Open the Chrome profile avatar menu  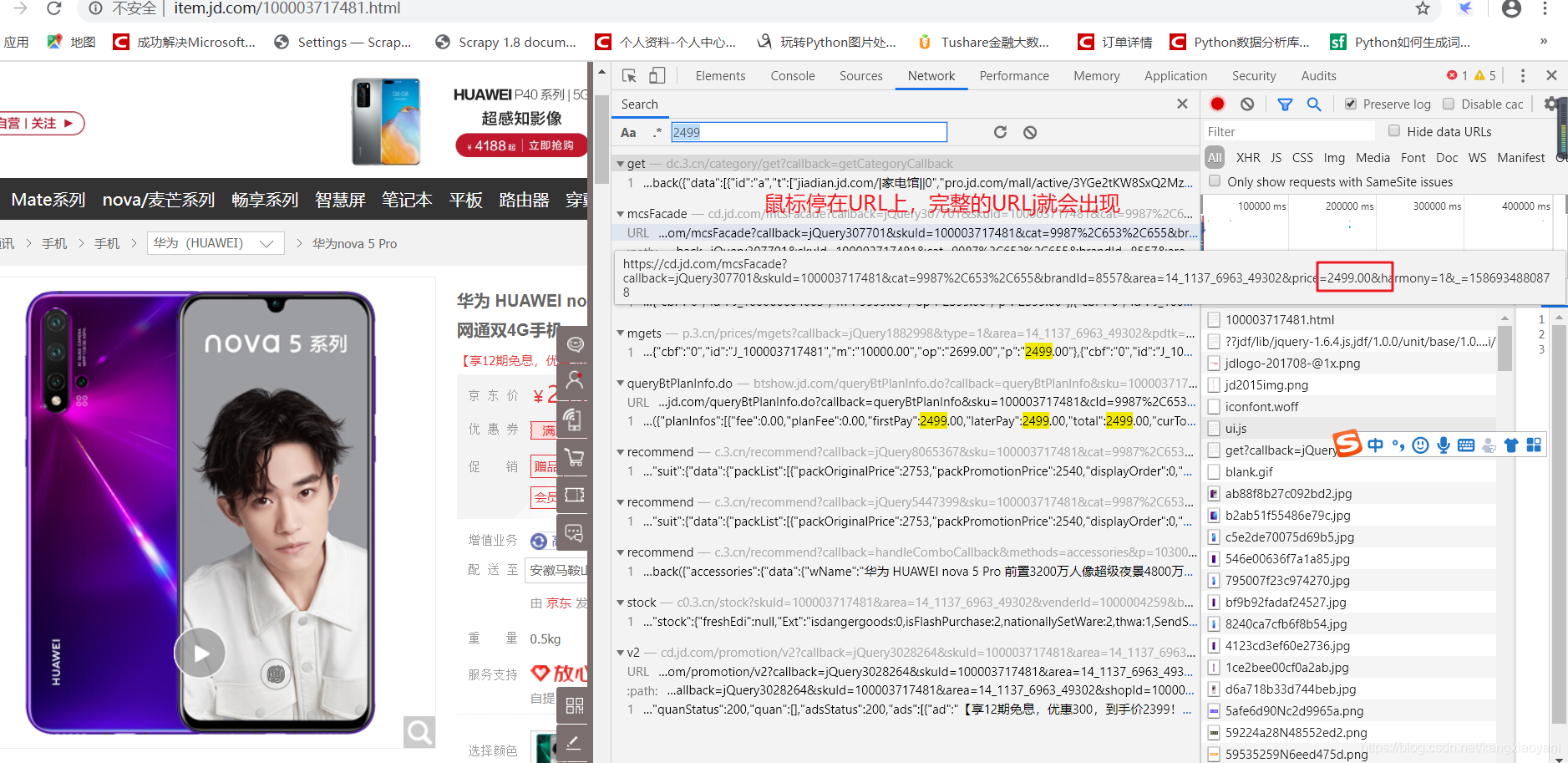(x=1511, y=8)
